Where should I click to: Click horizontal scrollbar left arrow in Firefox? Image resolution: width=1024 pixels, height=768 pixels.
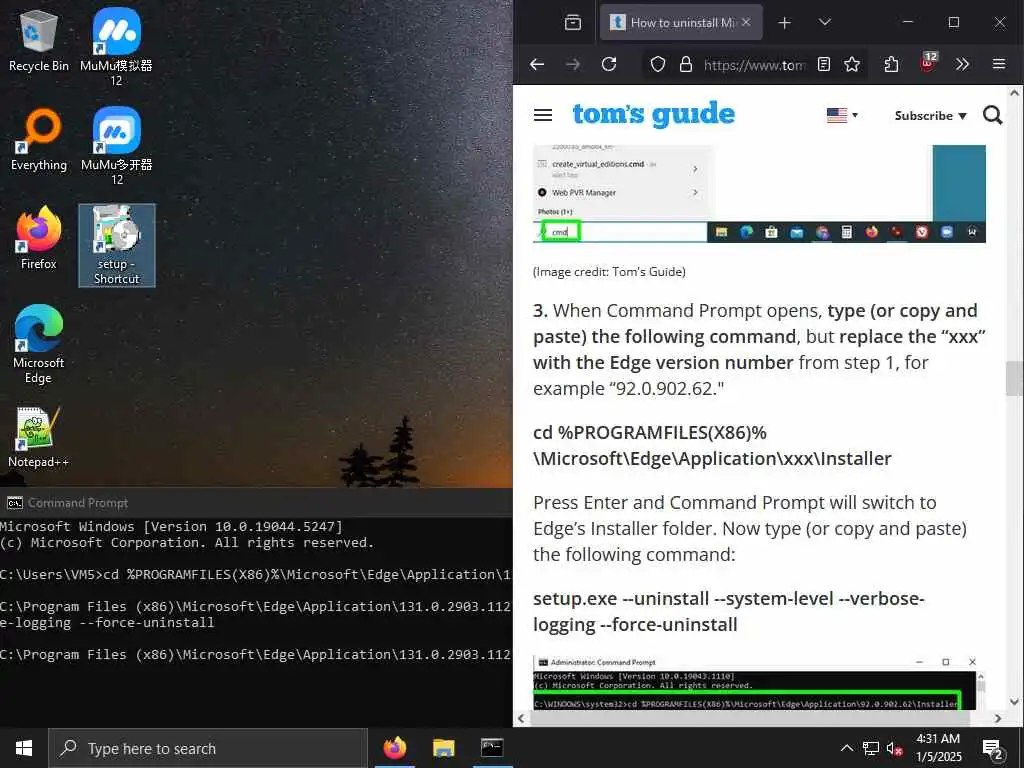point(520,718)
